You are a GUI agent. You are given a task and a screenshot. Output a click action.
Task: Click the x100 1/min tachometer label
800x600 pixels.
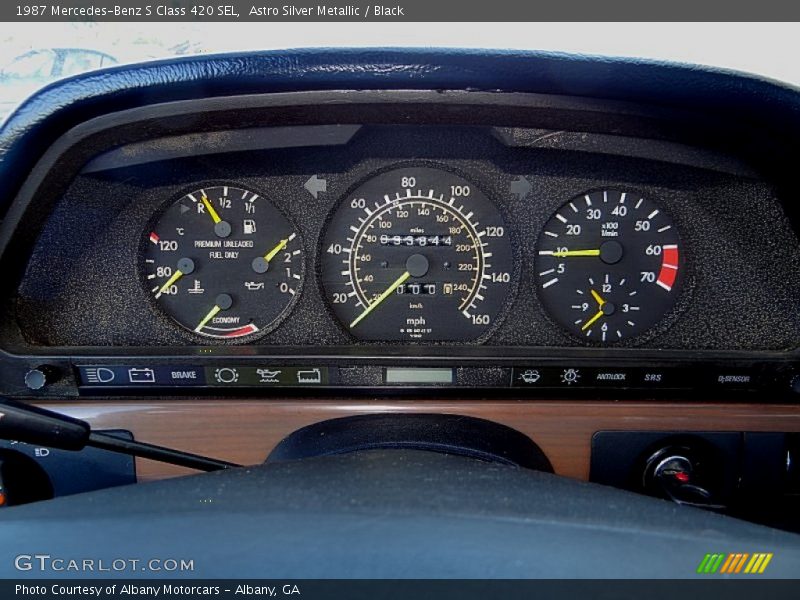point(609,229)
